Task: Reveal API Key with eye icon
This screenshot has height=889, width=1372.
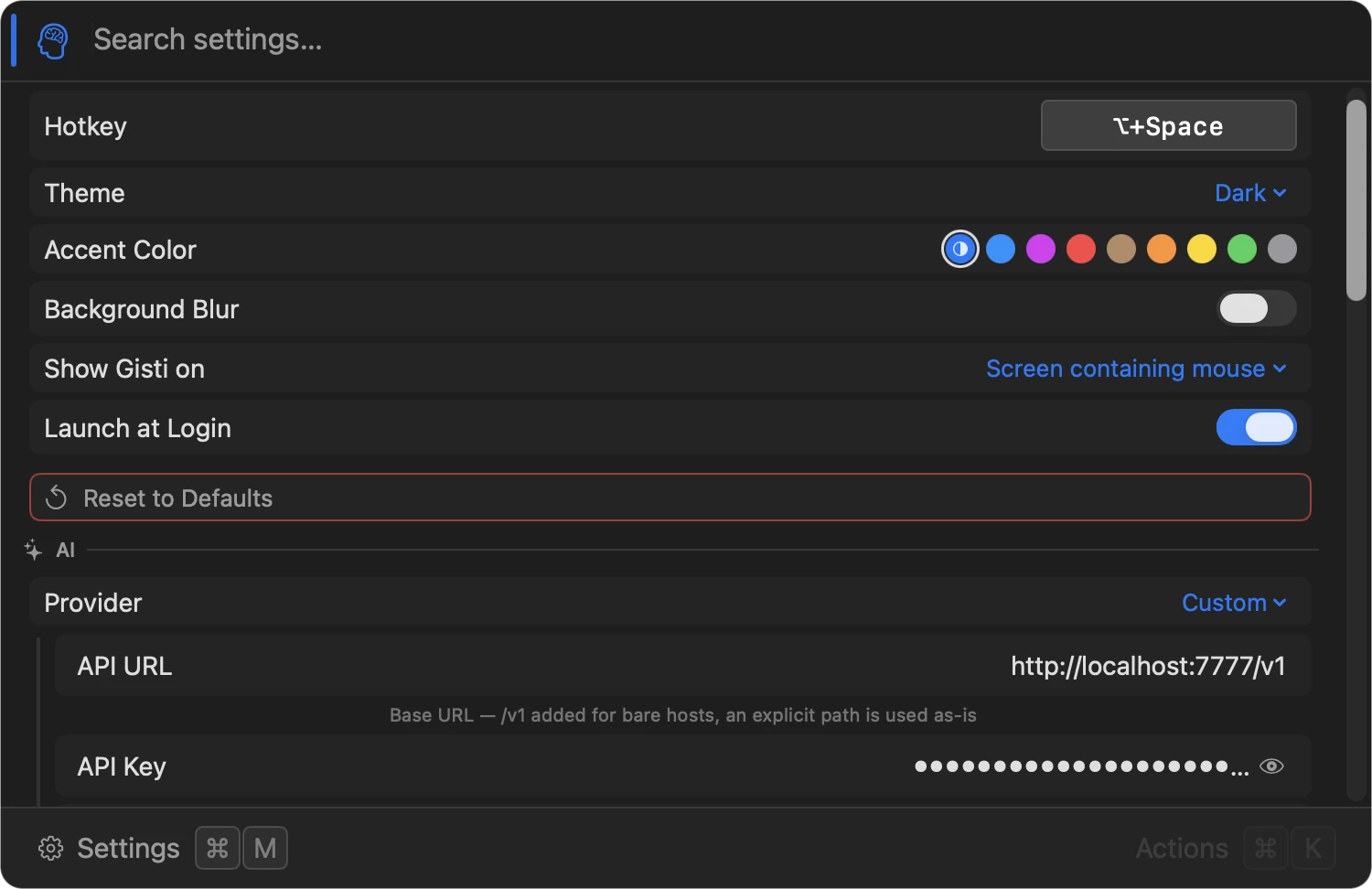Action: pyautogui.click(x=1271, y=766)
